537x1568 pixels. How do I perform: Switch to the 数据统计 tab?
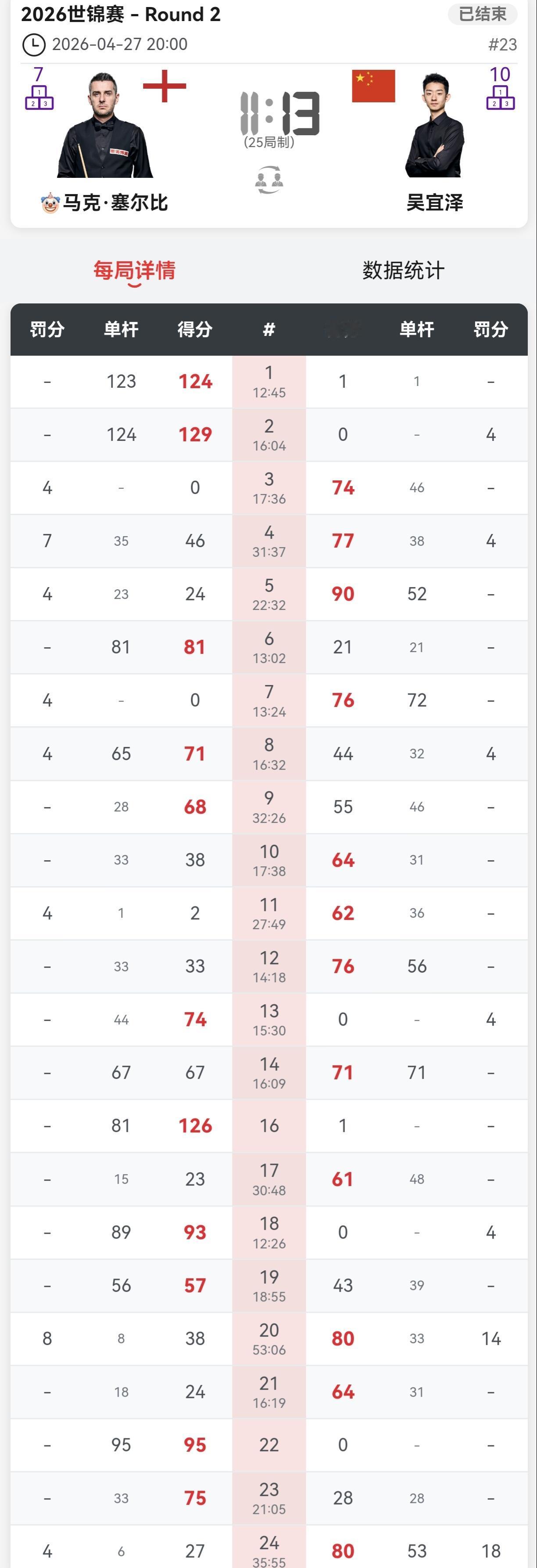(403, 270)
